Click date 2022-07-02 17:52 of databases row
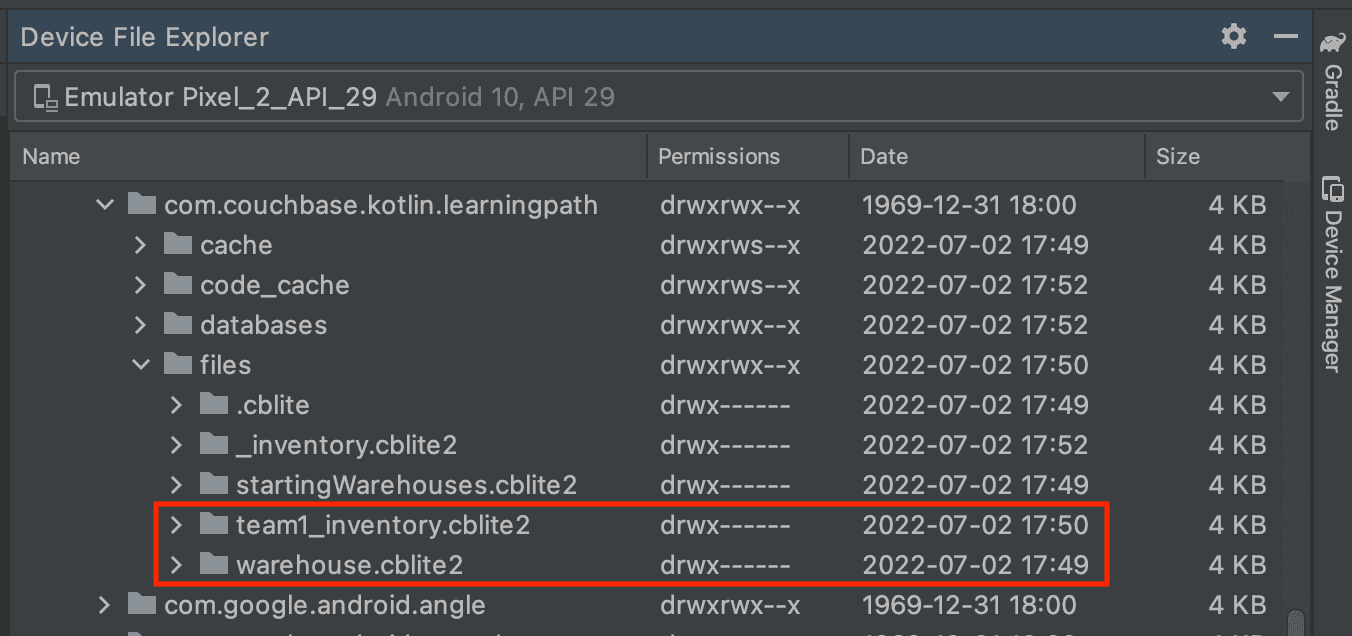The height and width of the screenshot is (636, 1352). (x=975, y=325)
